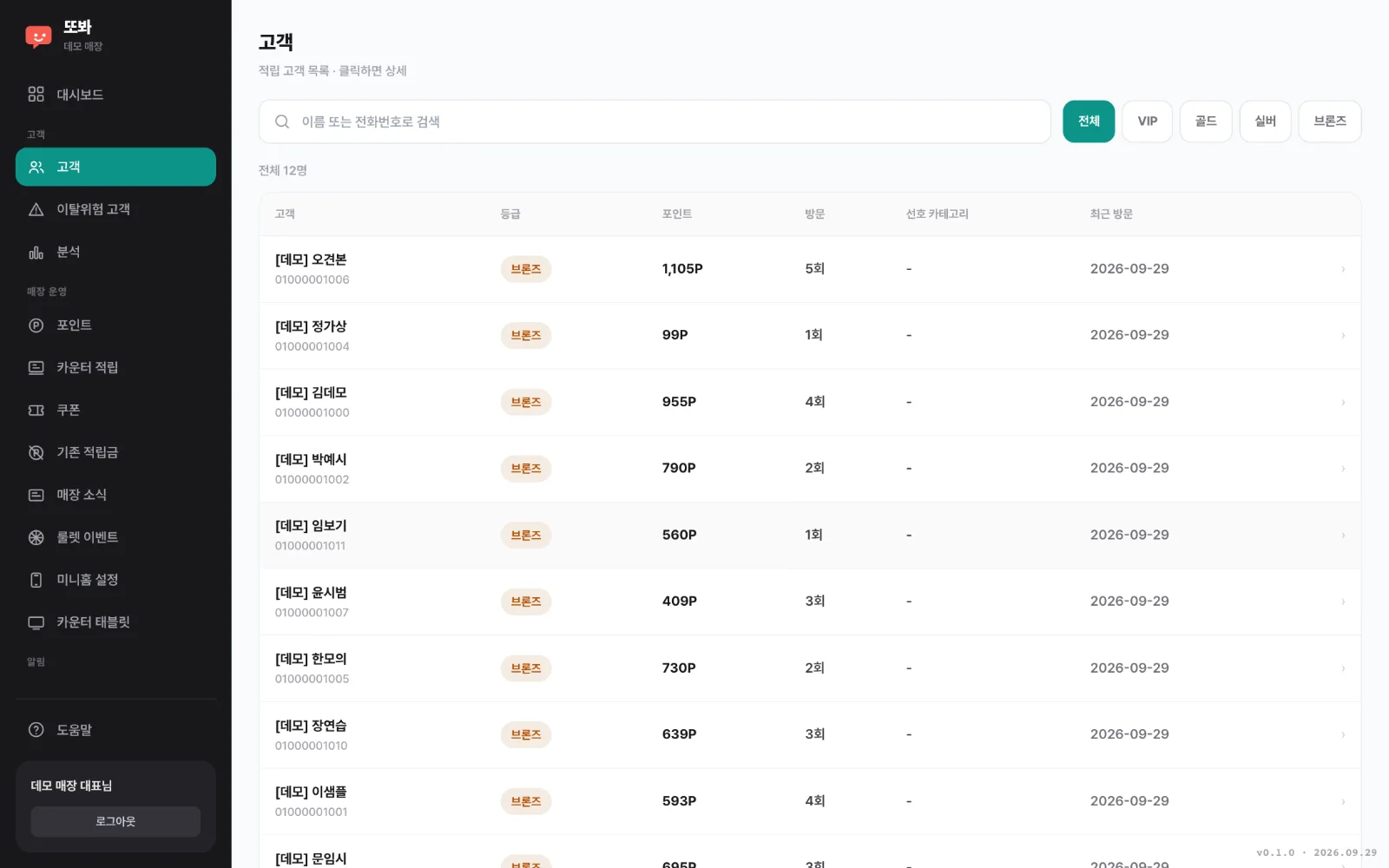Click the 이탈위험 고객 warning triangle icon
The image size is (1389, 868).
pos(36,209)
